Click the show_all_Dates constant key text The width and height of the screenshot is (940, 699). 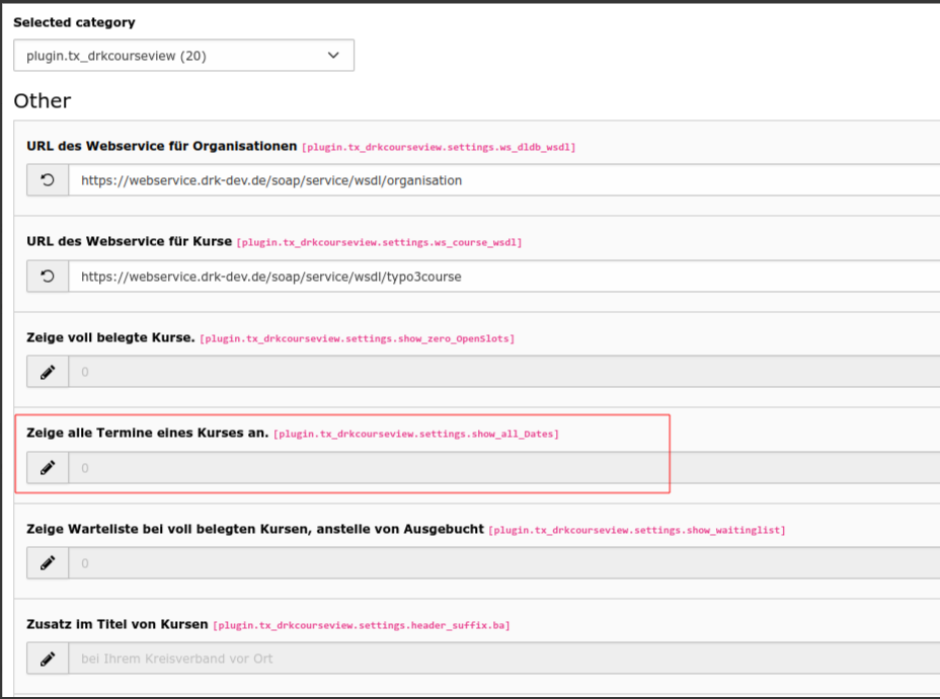coord(416,434)
